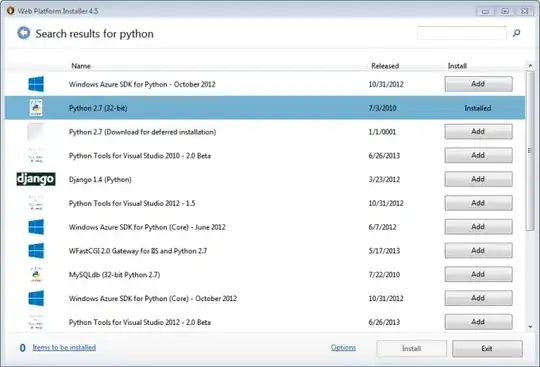
Task: Click the scrollbar up arrow
Action: coord(530,65)
